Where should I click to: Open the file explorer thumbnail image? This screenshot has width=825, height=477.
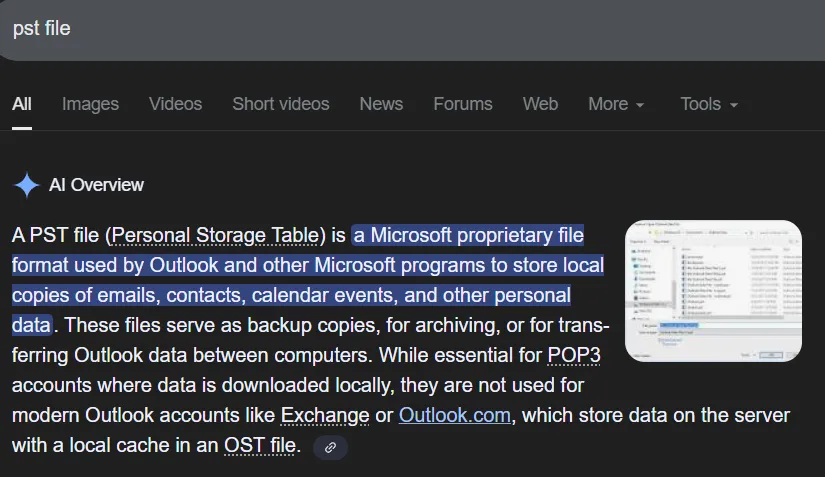point(713,290)
